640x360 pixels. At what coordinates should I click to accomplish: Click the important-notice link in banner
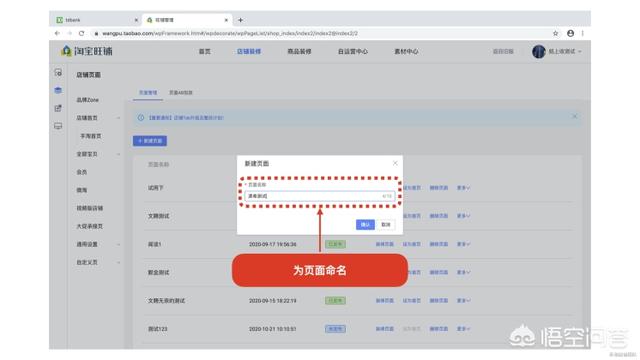[186, 118]
